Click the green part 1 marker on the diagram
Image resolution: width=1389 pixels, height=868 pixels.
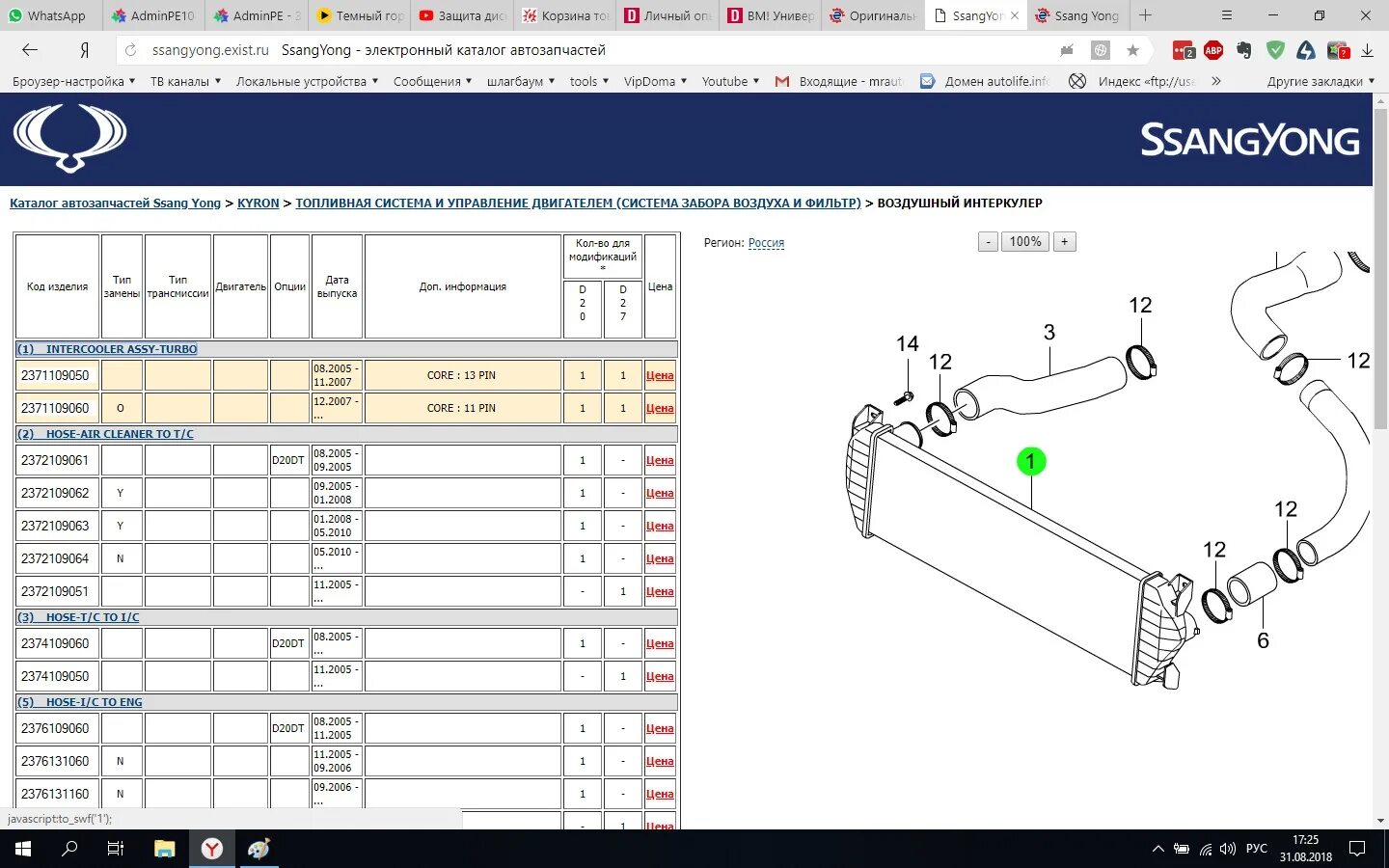coord(1031,461)
